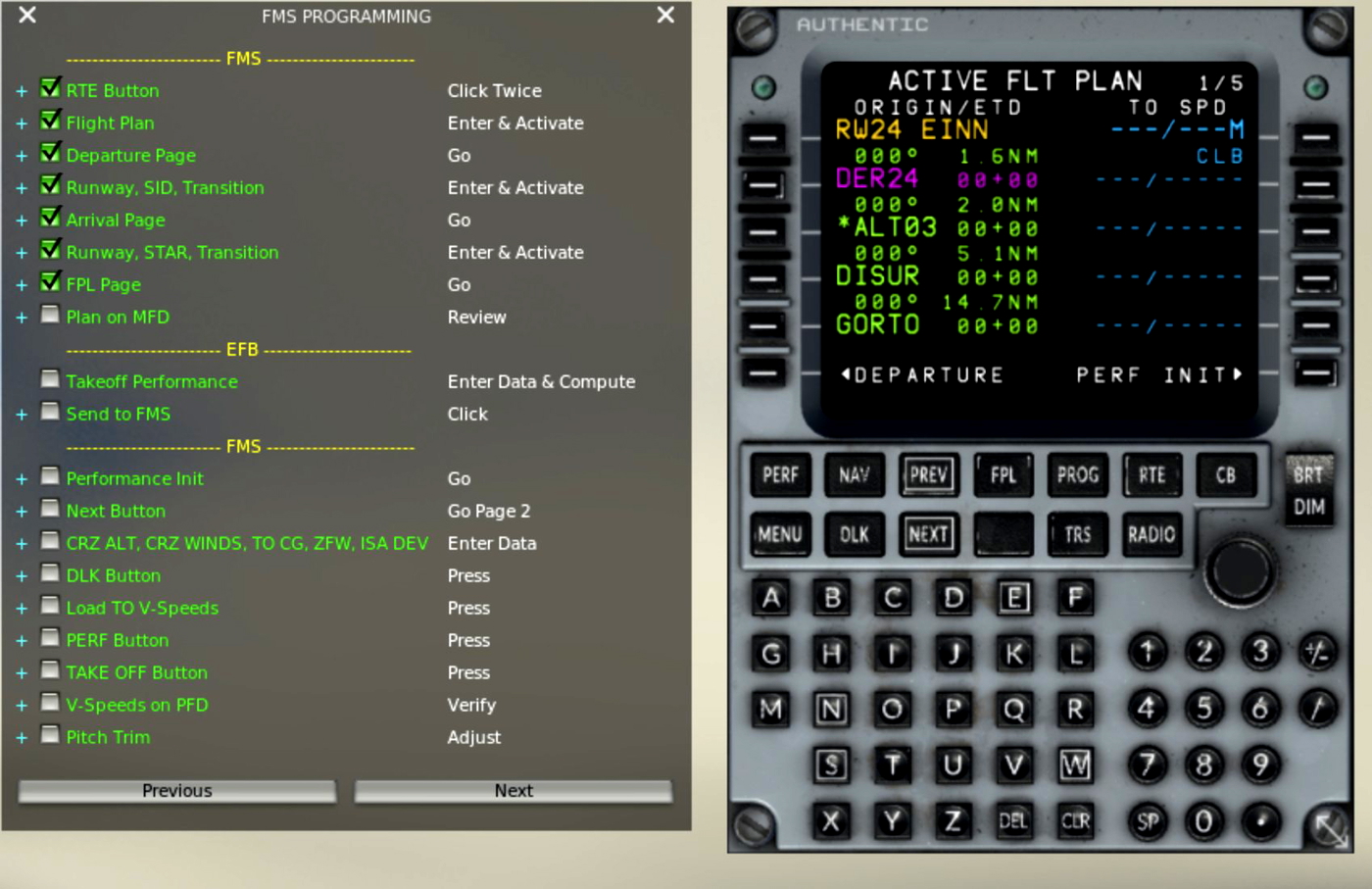The height and width of the screenshot is (889, 1372).
Task: Click the letter N key
Action: coord(832,709)
